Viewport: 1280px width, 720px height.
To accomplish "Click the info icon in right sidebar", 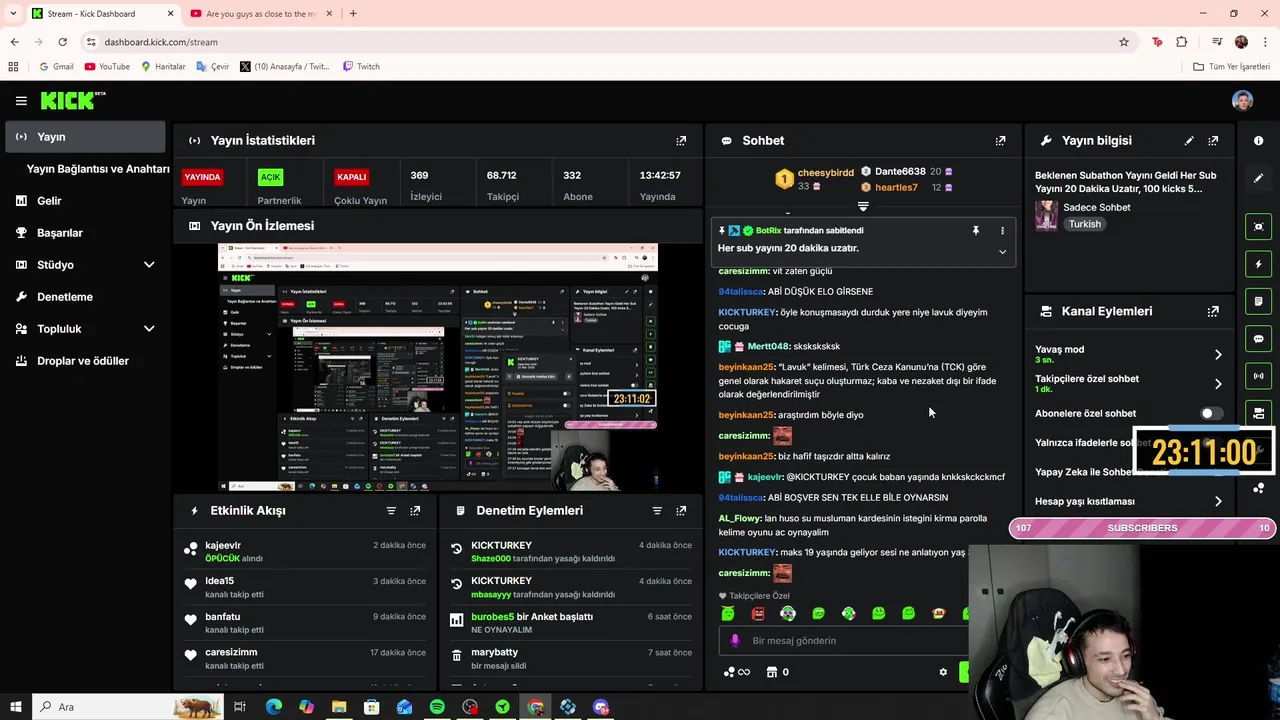I will click(x=1258, y=141).
